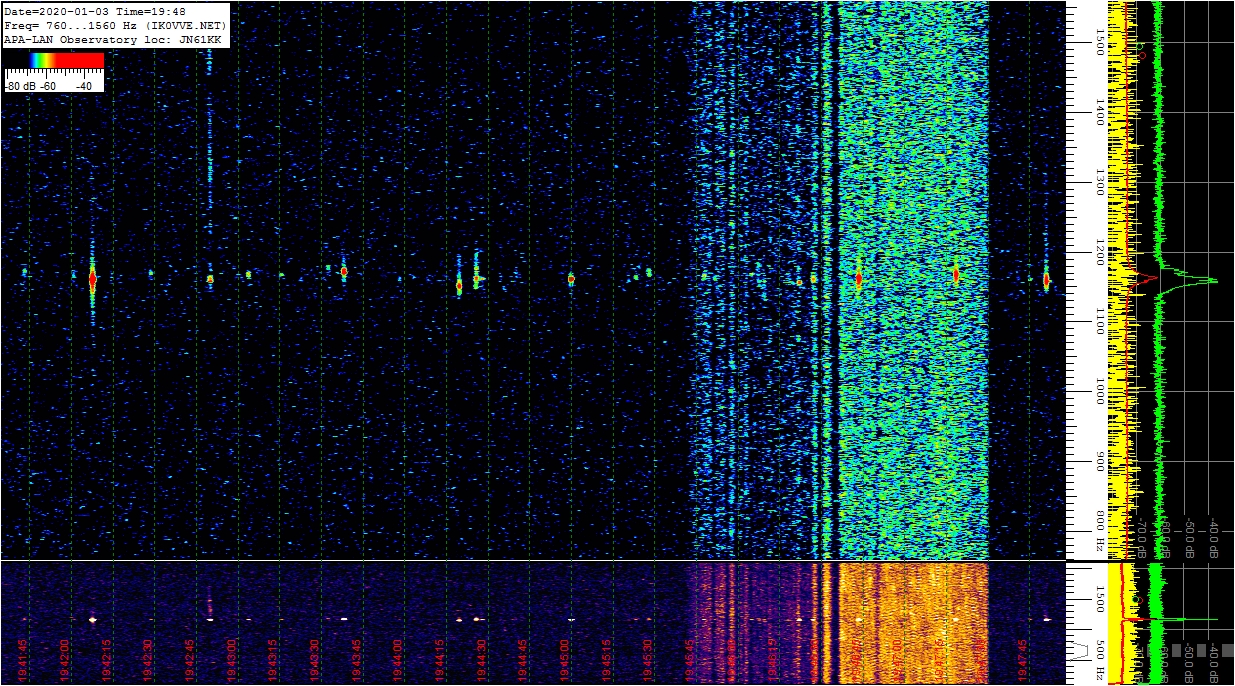Image resolution: width=1235 pixels, height=686 pixels.
Task: Select the 19:42:30 time marker
Action: pyautogui.click(x=148, y=660)
